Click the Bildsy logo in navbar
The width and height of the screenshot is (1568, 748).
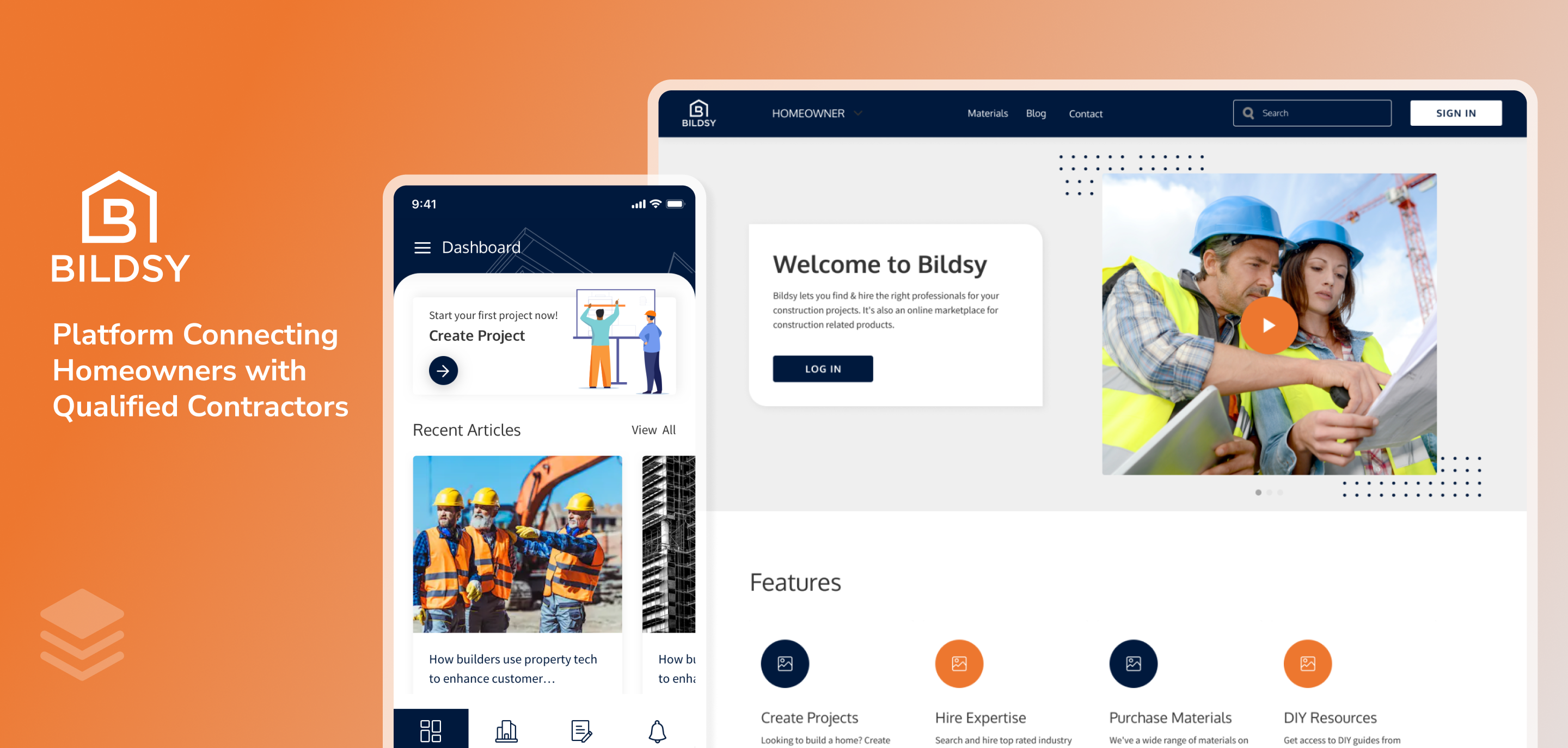pyautogui.click(x=698, y=113)
